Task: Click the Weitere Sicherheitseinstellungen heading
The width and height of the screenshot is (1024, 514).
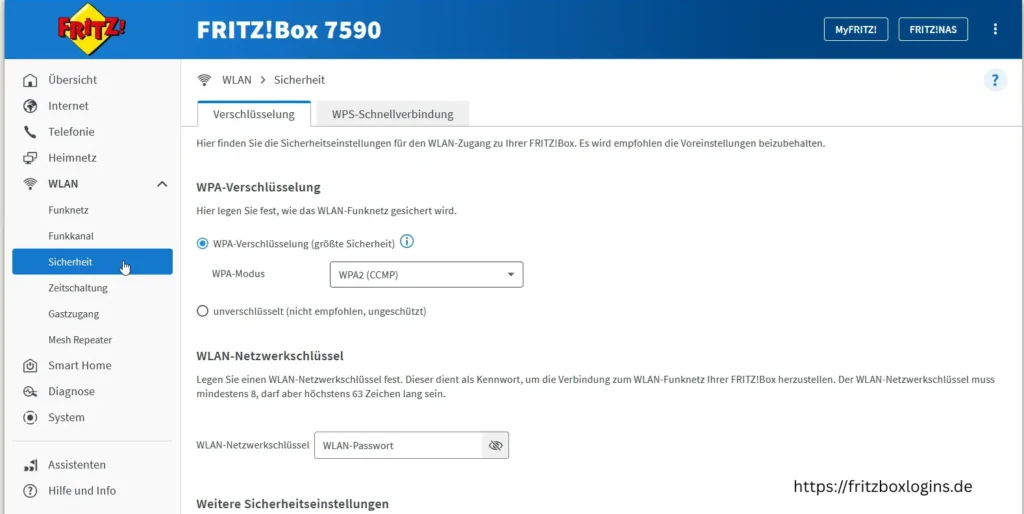Action: tap(293, 504)
